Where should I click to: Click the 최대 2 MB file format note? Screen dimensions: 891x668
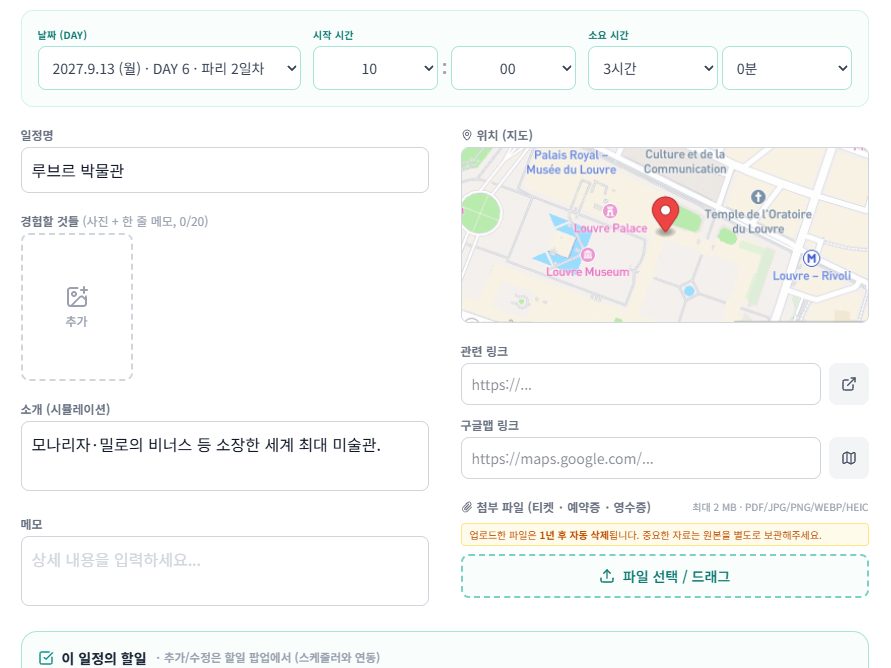780,507
